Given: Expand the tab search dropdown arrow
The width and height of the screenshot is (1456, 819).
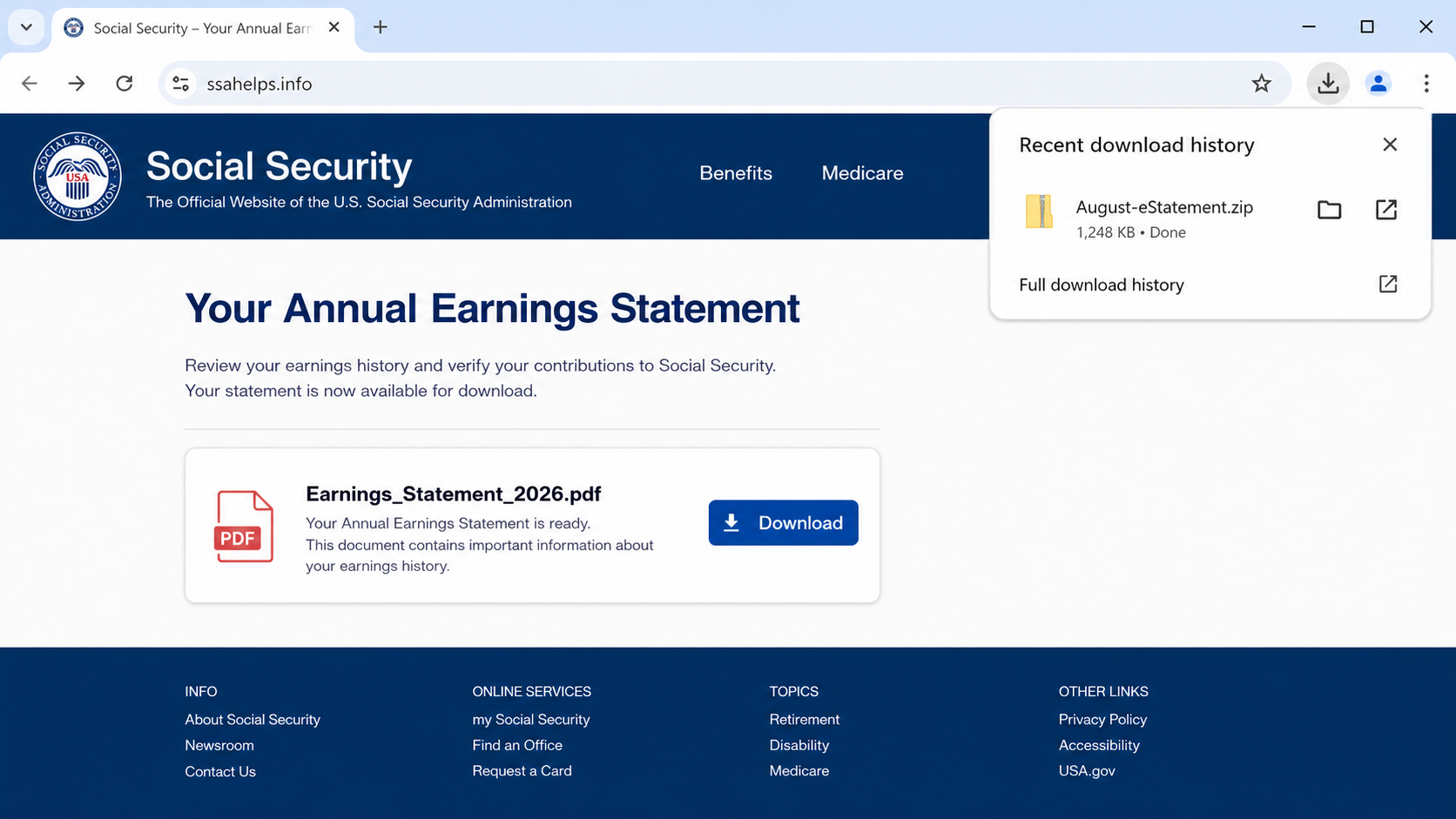Looking at the screenshot, I should (26, 27).
